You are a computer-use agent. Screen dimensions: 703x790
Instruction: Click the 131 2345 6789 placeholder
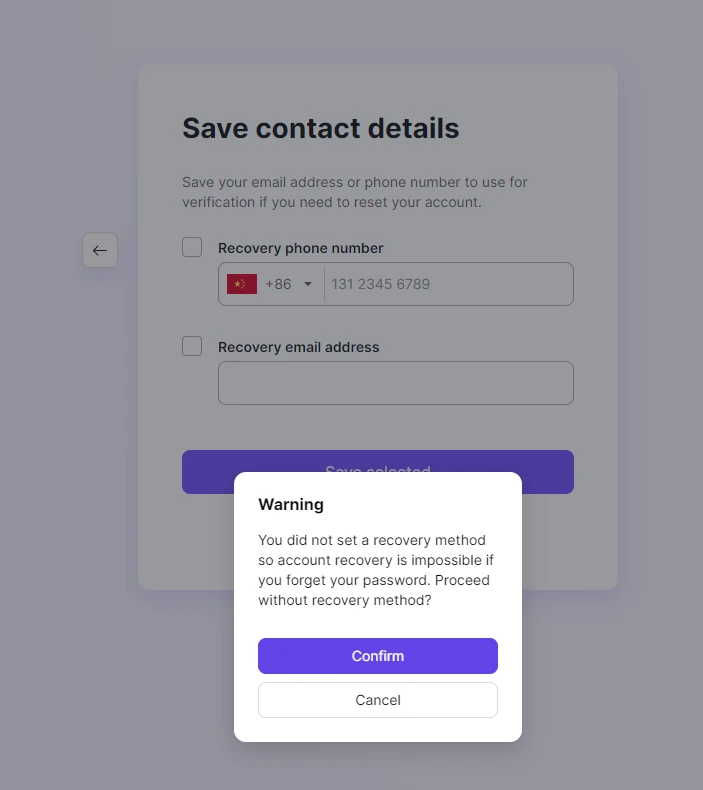pyautogui.click(x=380, y=284)
